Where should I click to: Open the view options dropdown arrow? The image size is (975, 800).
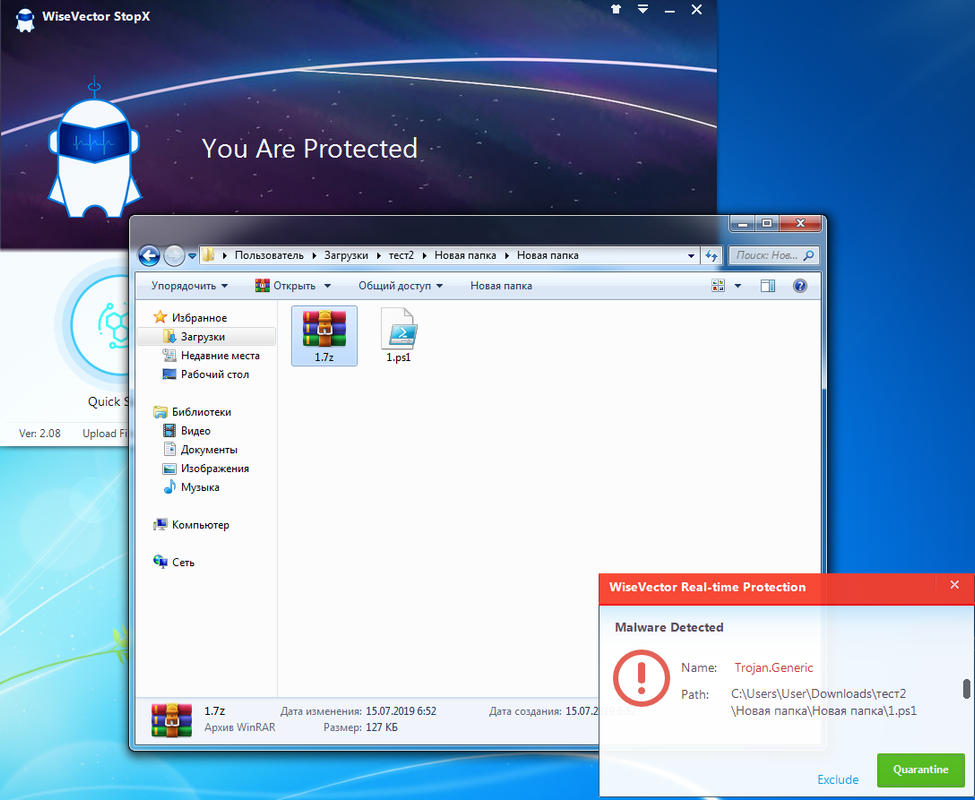[738, 286]
